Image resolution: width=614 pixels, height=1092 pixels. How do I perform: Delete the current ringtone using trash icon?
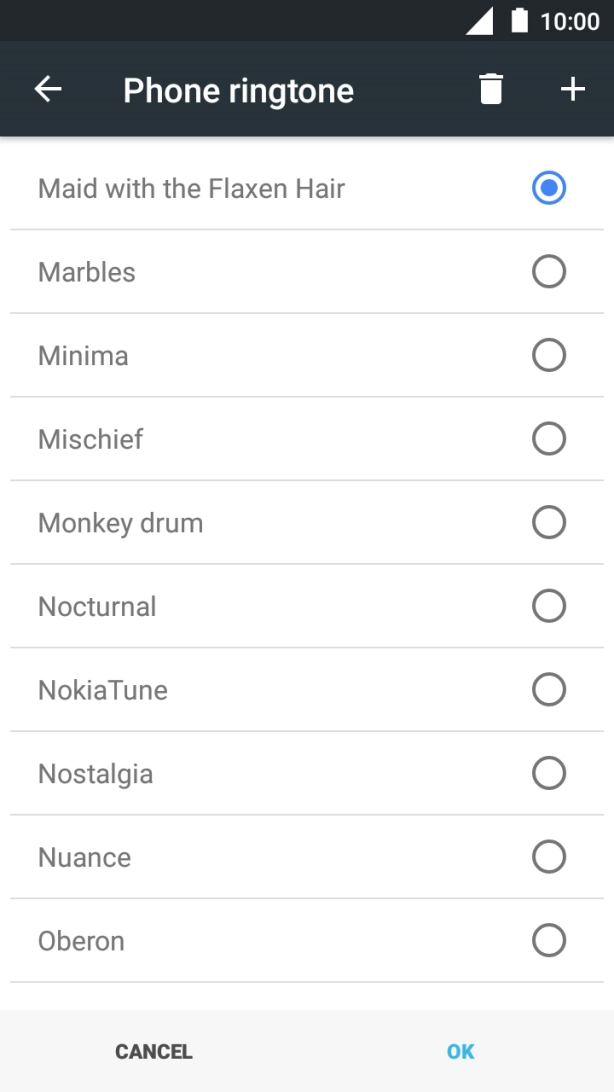point(489,89)
